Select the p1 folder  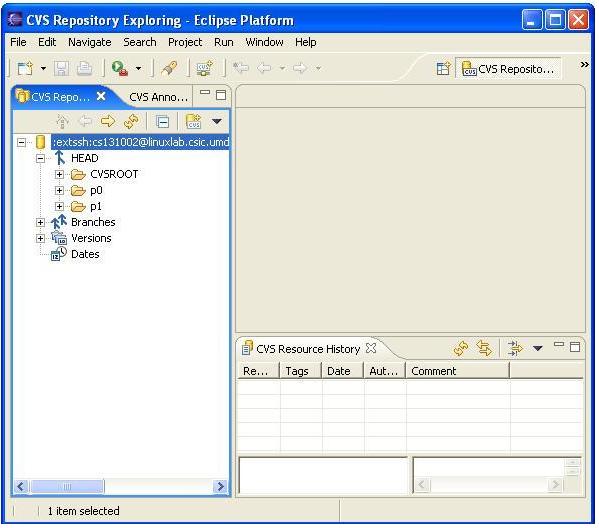pos(96,207)
